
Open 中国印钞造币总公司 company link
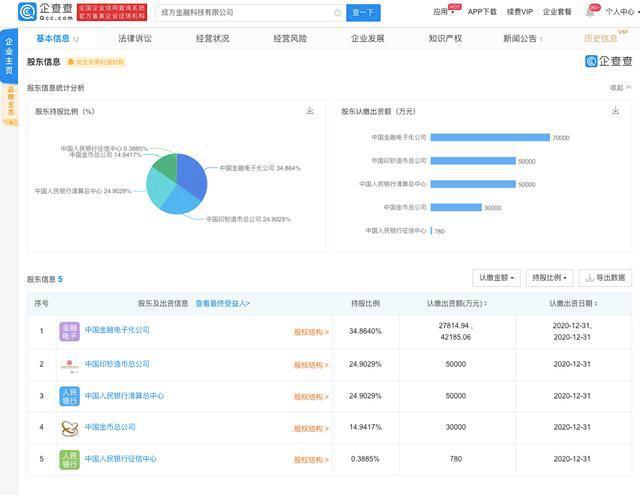tap(117, 364)
